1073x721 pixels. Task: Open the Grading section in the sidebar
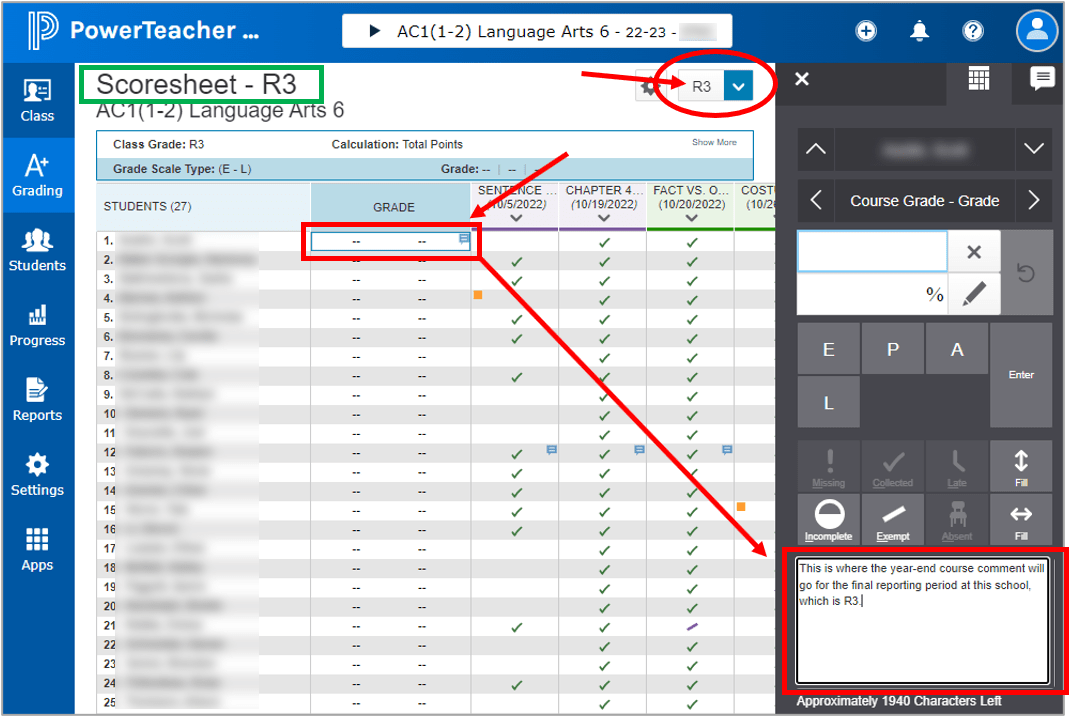pyautogui.click(x=37, y=175)
